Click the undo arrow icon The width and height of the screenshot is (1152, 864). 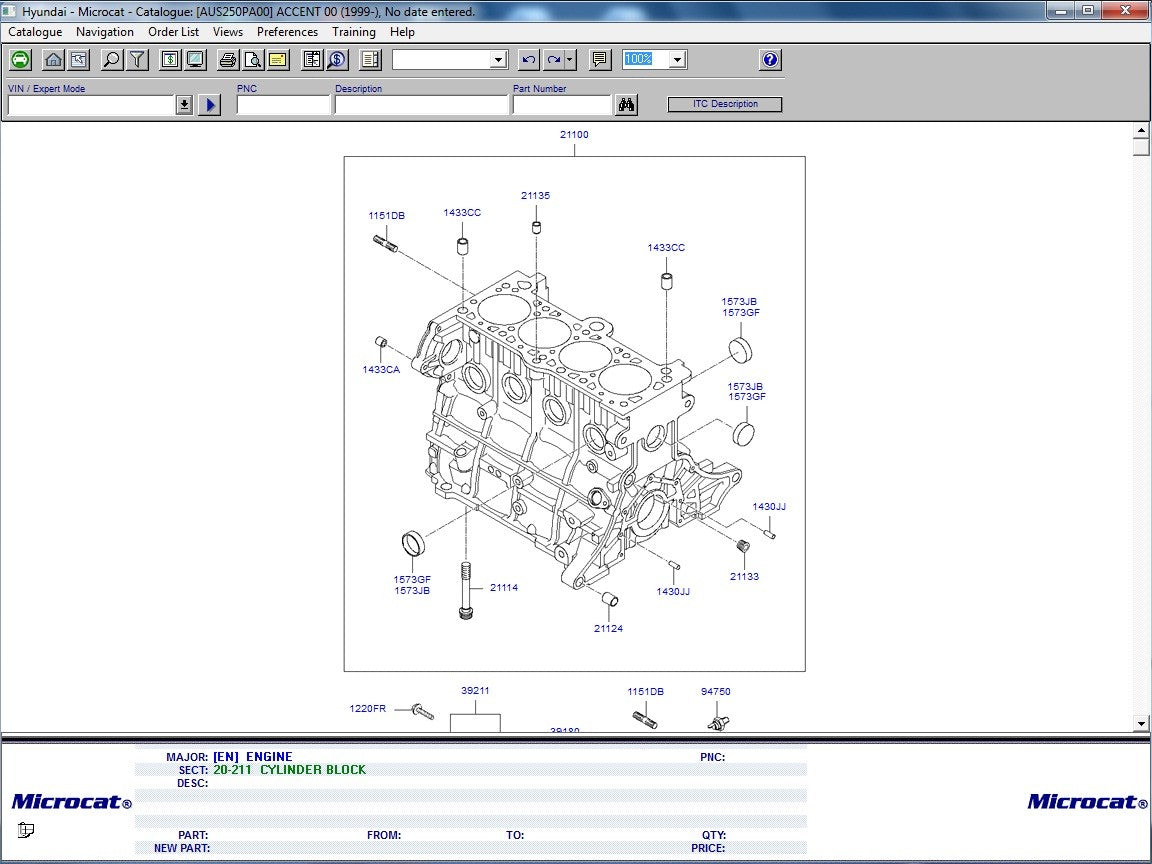[x=529, y=60]
